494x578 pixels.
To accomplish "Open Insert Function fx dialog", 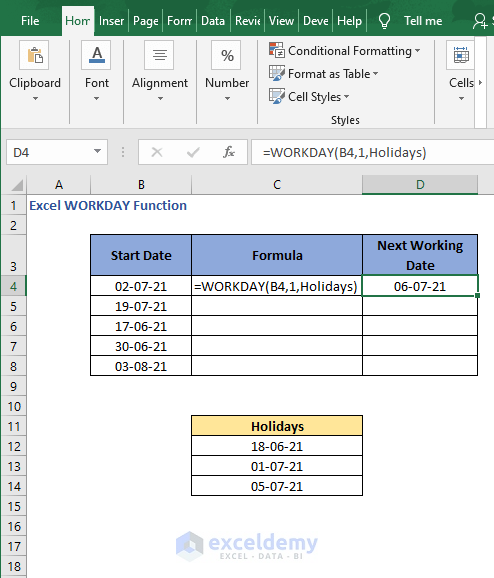I will (x=229, y=152).
